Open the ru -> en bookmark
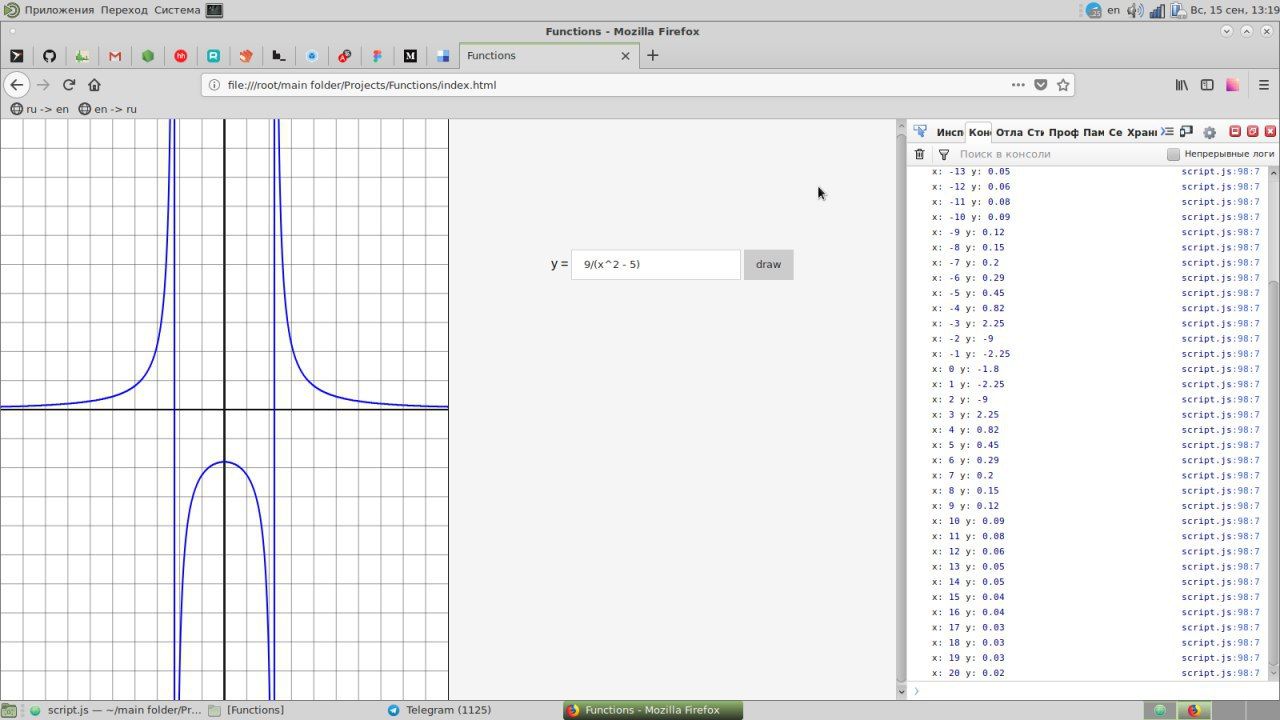This screenshot has height=720, width=1280. pyautogui.click(x=40, y=109)
